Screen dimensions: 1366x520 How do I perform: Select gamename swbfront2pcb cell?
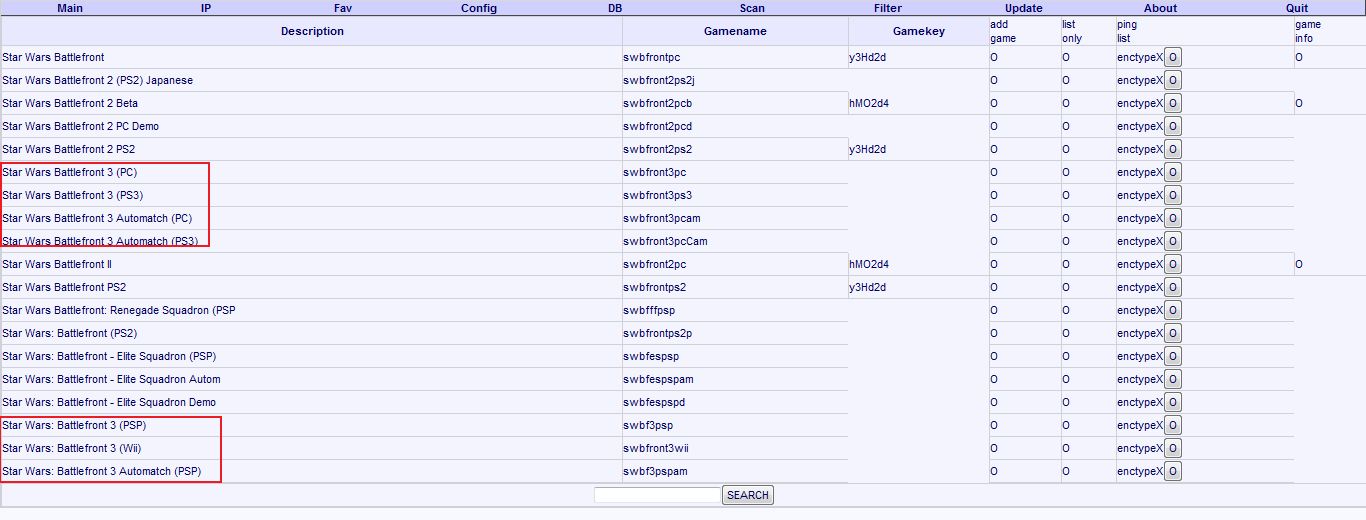pos(657,104)
